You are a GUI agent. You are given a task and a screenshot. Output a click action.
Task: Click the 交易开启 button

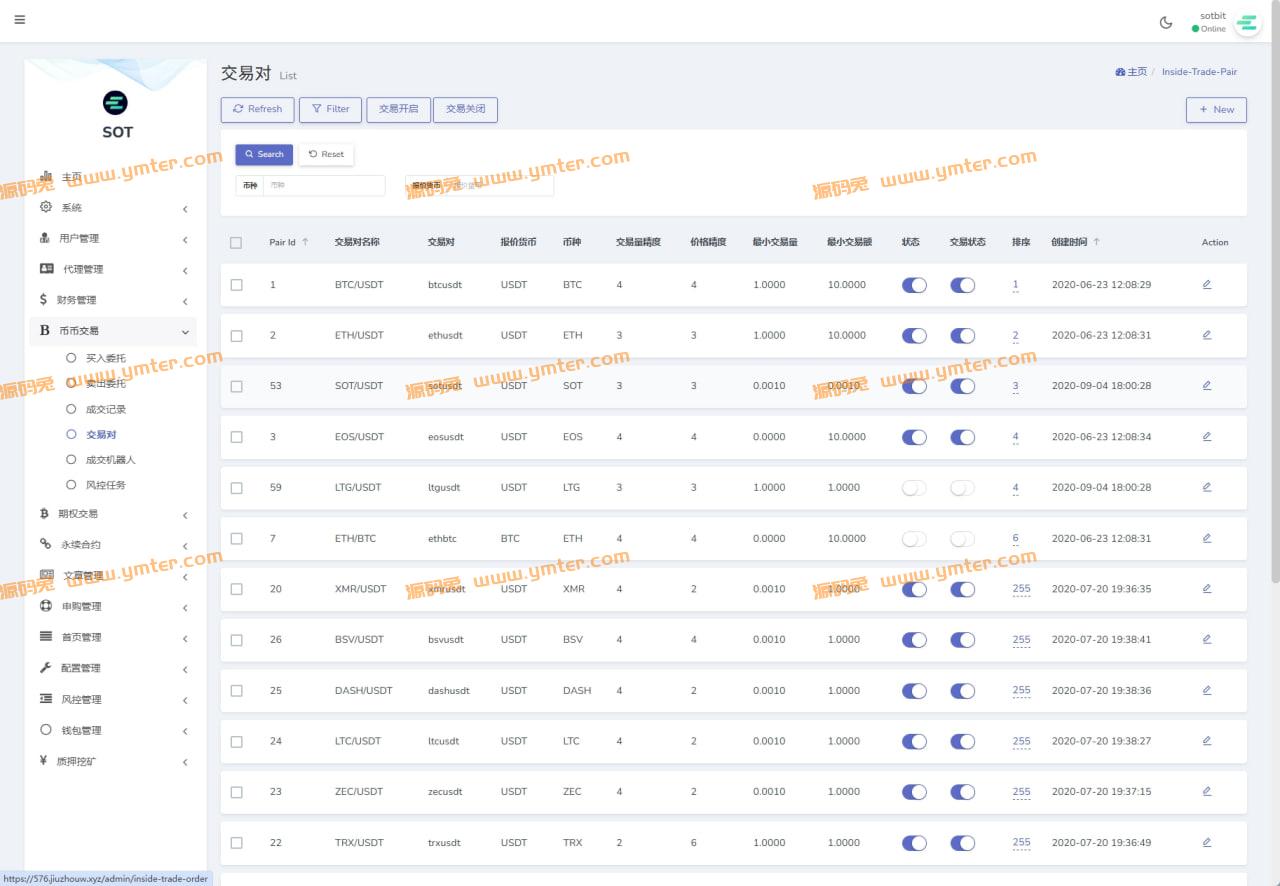click(399, 109)
